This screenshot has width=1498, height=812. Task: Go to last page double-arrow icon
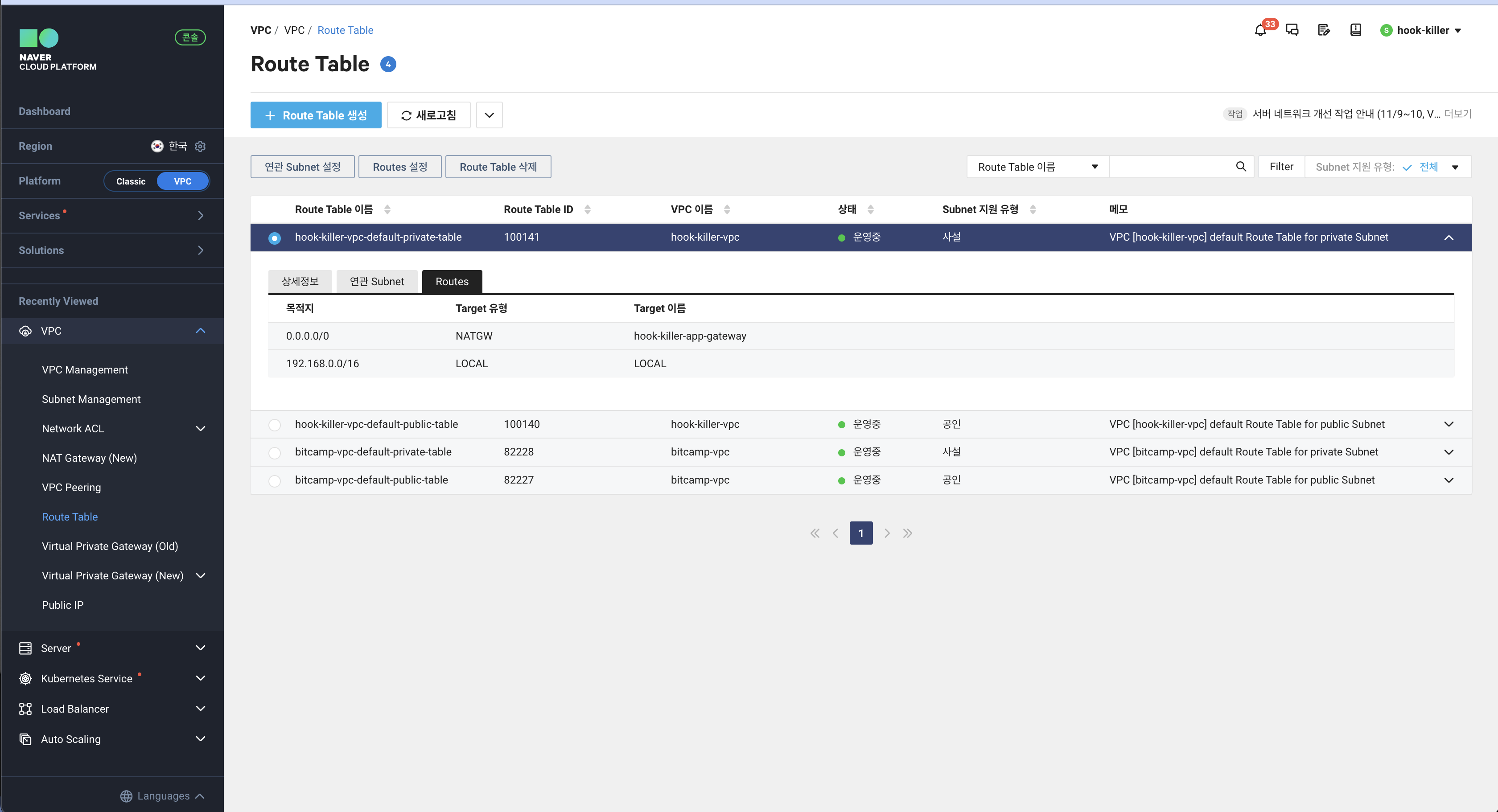(x=907, y=533)
